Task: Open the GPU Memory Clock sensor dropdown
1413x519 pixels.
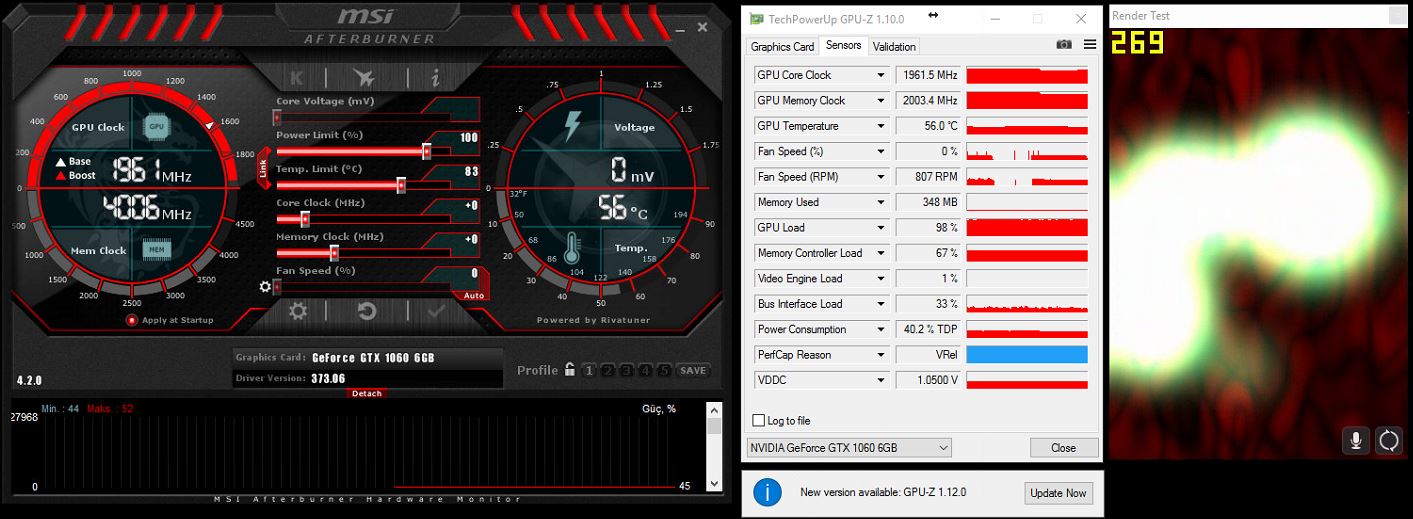Action: (x=881, y=101)
